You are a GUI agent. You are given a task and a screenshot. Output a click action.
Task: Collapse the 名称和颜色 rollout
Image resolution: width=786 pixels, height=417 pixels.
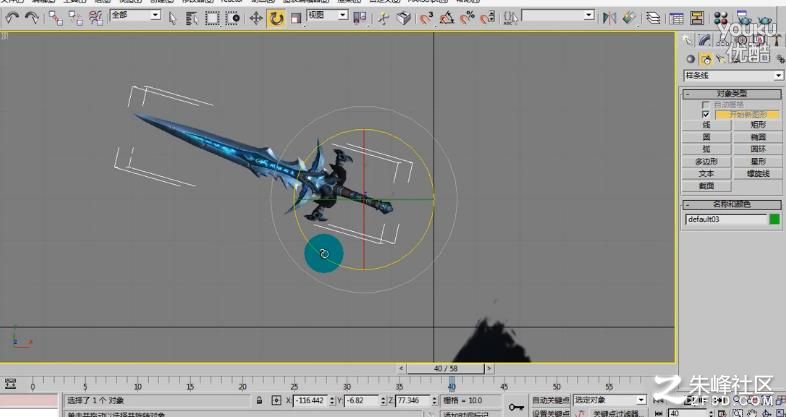pos(731,204)
